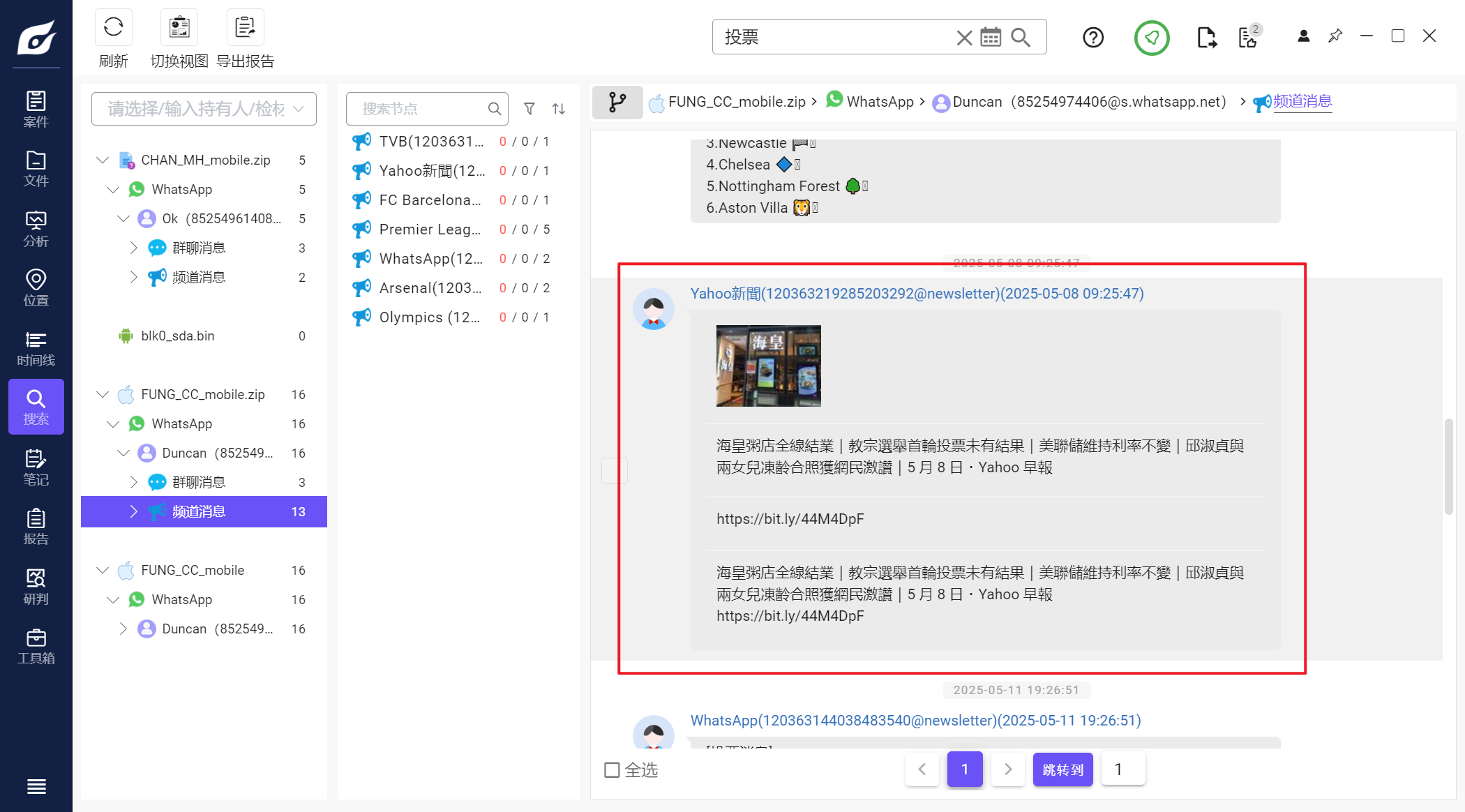Viewport: 1465px width, 812px height.
Task: Click the 频道消息 breadcrumb link
Action: 1302,102
